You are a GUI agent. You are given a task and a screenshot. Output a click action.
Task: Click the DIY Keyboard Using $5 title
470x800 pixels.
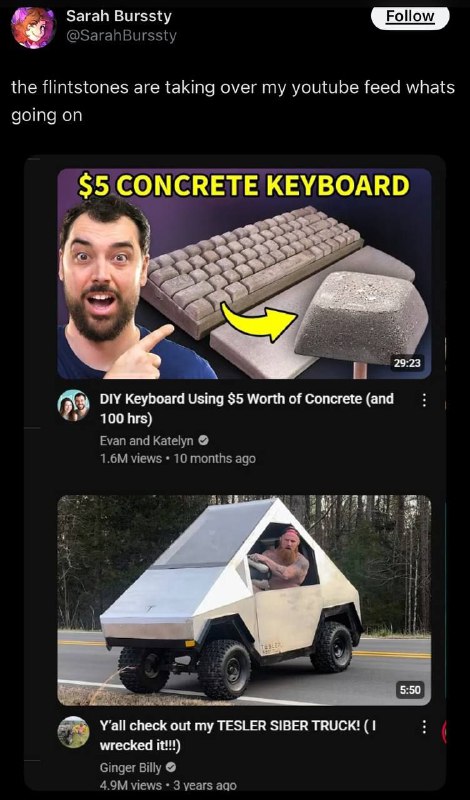tap(247, 408)
